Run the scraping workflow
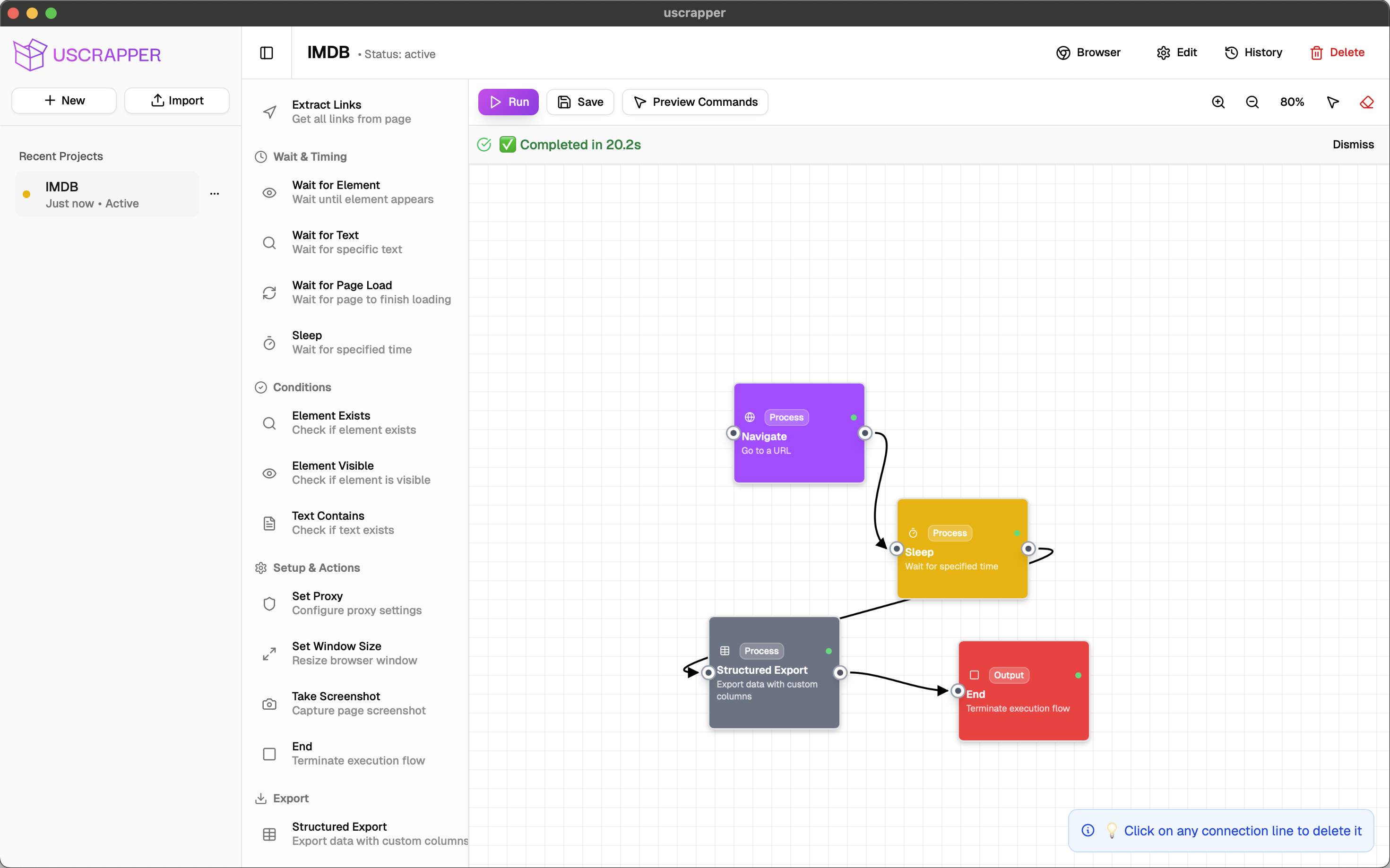 pyautogui.click(x=508, y=102)
